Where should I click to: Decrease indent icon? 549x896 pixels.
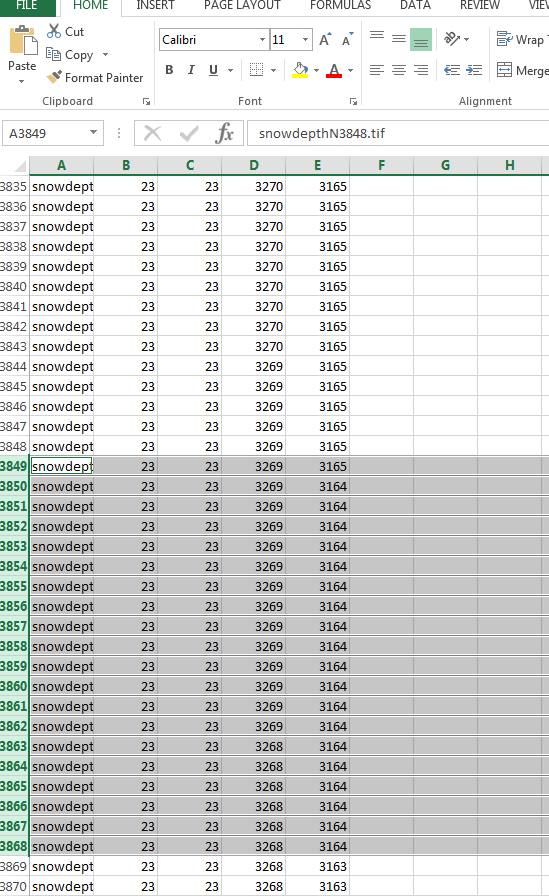(x=452, y=70)
